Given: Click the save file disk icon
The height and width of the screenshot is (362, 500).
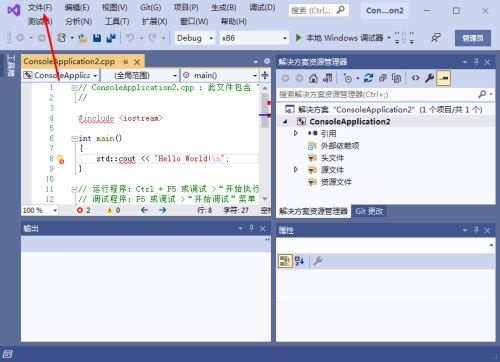Looking at the screenshot, I should 97,38.
